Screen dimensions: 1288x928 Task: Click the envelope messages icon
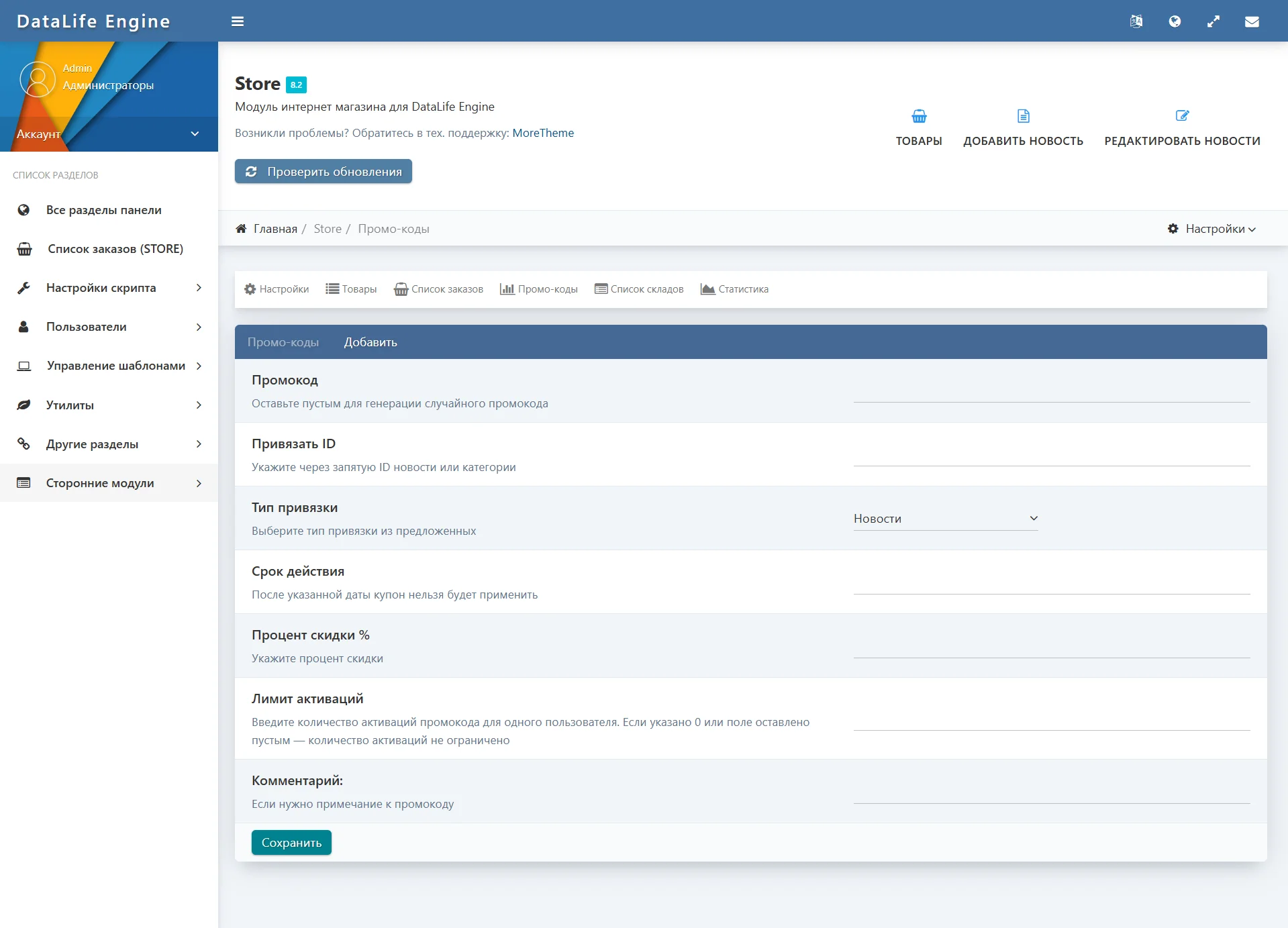pos(1252,21)
